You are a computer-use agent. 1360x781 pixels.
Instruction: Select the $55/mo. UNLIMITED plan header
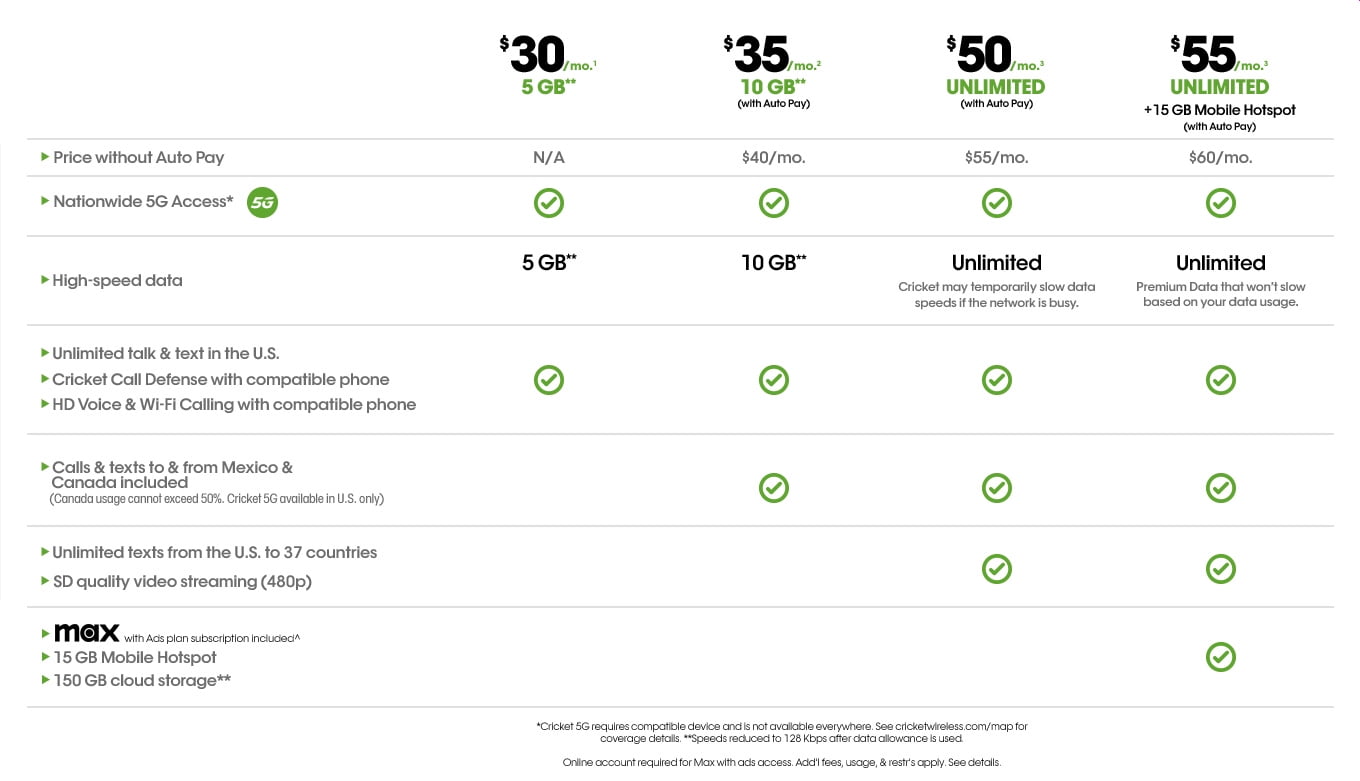pyautogui.click(x=1220, y=82)
